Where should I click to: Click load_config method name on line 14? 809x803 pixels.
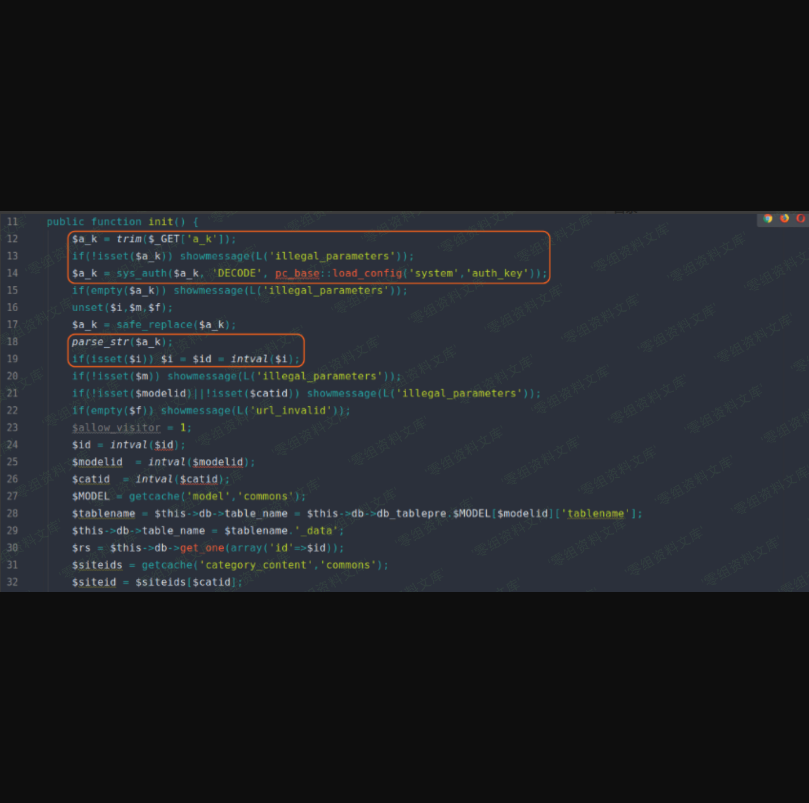(365, 273)
